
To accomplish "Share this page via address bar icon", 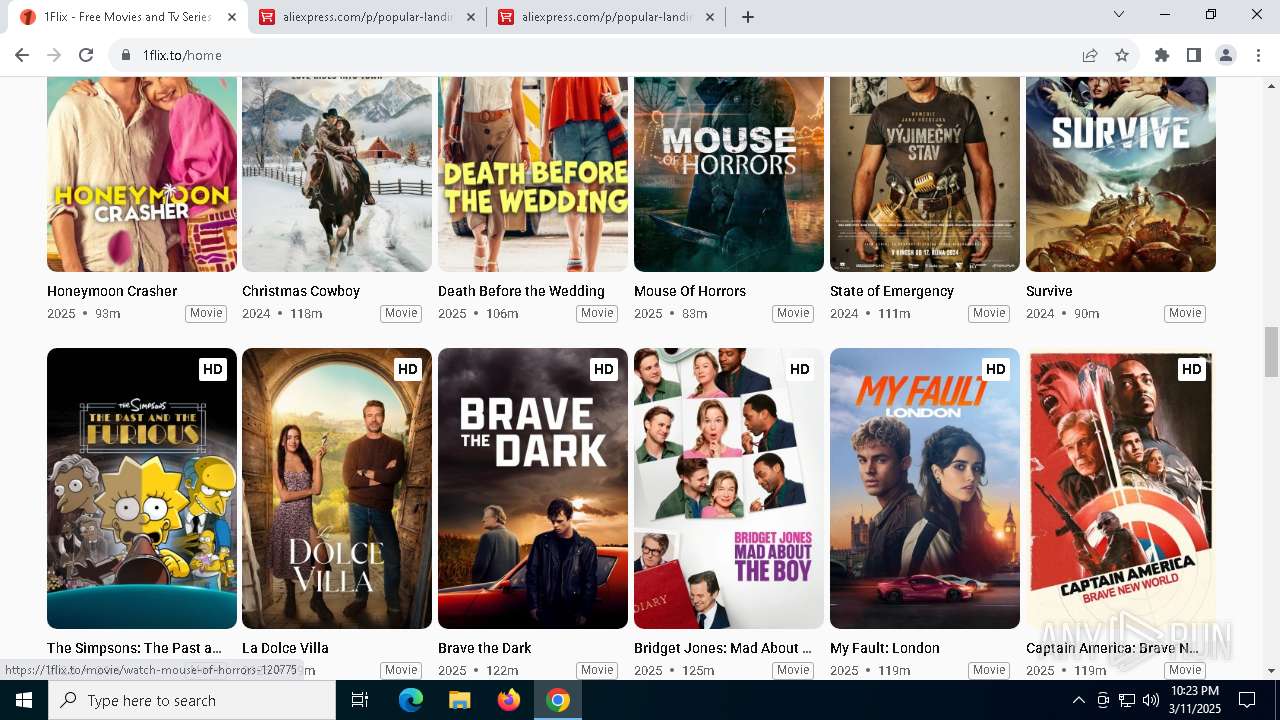I will pyautogui.click(x=1090, y=55).
